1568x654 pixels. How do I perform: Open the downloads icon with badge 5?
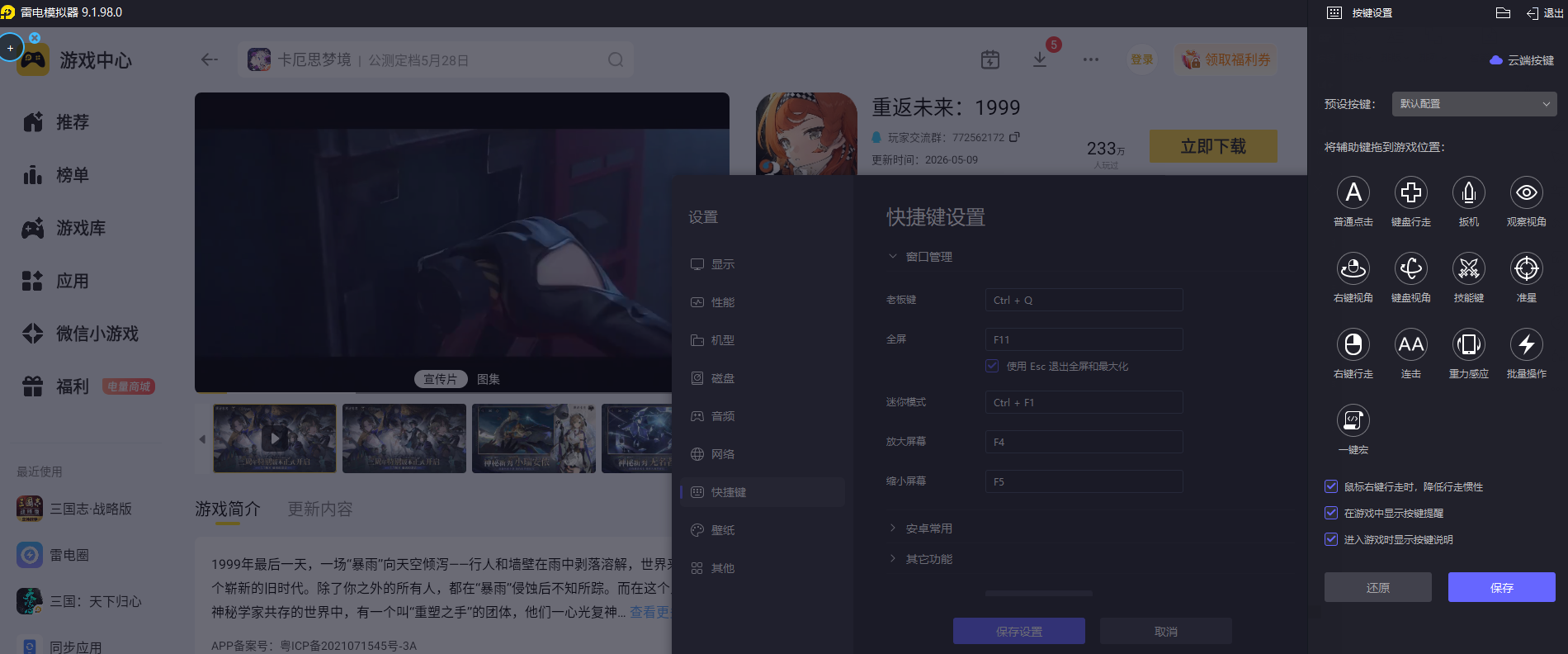(1040, 59)
